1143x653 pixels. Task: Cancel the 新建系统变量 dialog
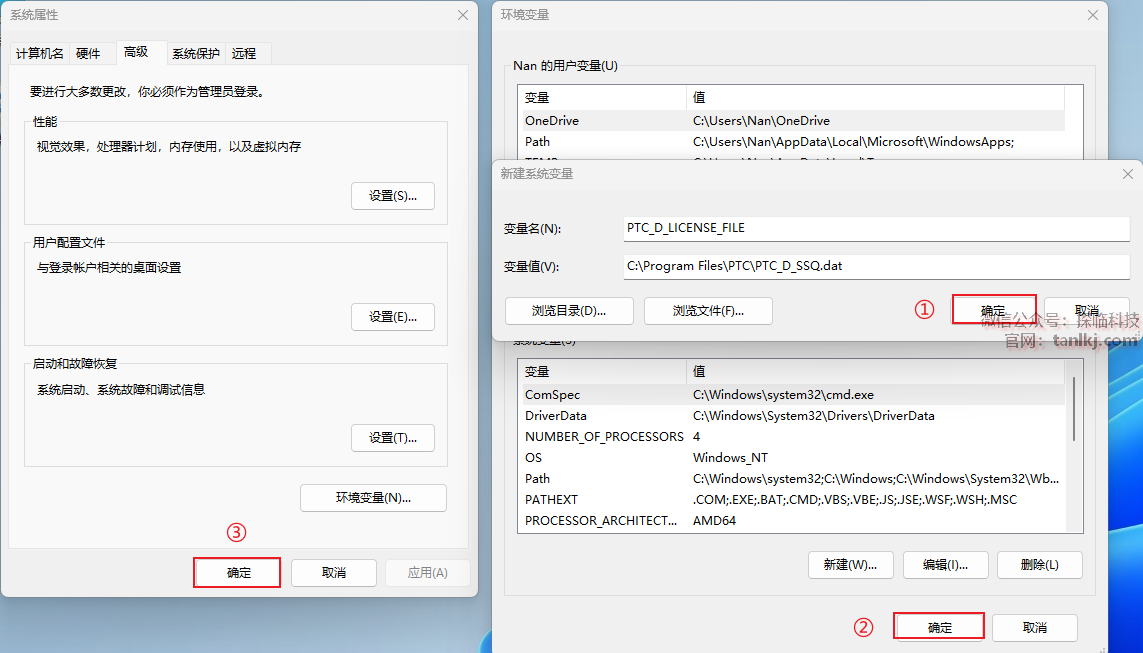coord(1087,311)
